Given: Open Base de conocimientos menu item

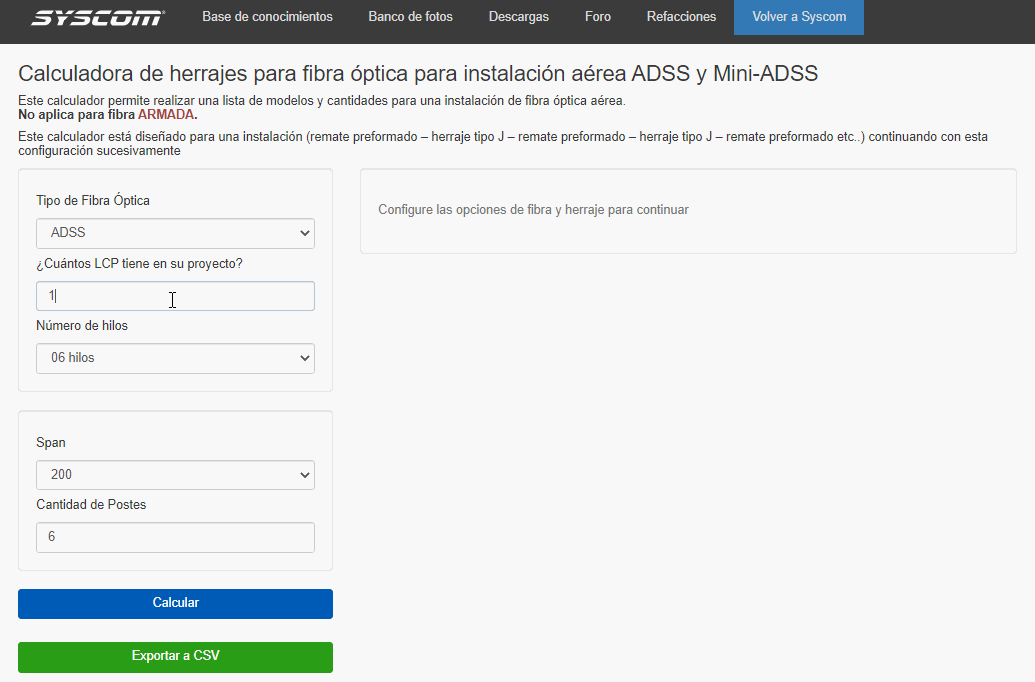Looking at the screenshot, I should (x=267, y=17).
